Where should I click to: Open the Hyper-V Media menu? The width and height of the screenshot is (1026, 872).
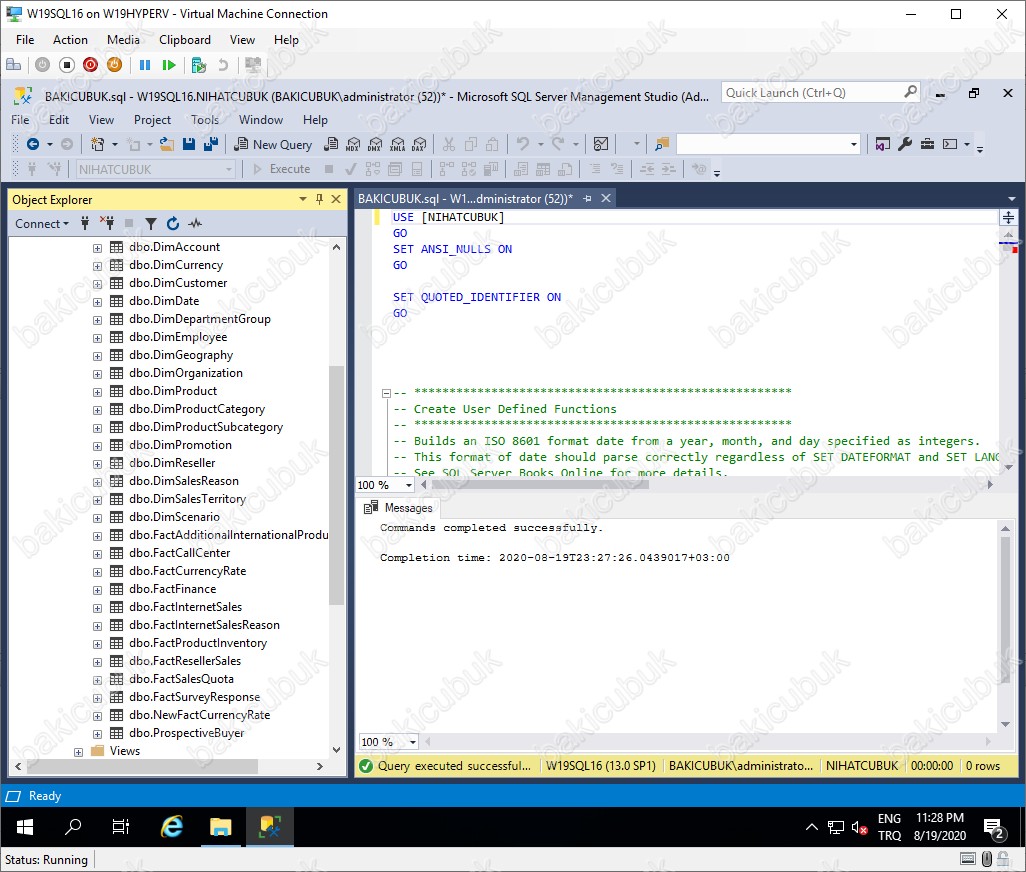123,40
